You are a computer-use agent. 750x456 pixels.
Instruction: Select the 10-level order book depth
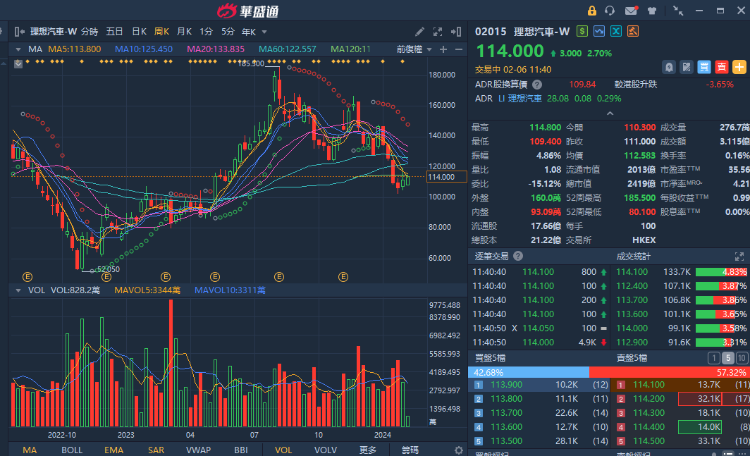(741, 357)
